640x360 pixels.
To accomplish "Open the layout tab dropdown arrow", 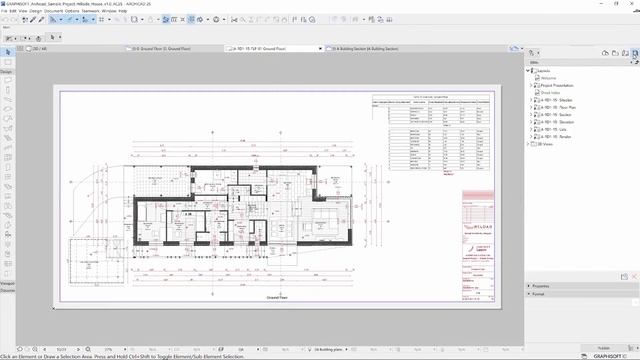I will (320, 49).
